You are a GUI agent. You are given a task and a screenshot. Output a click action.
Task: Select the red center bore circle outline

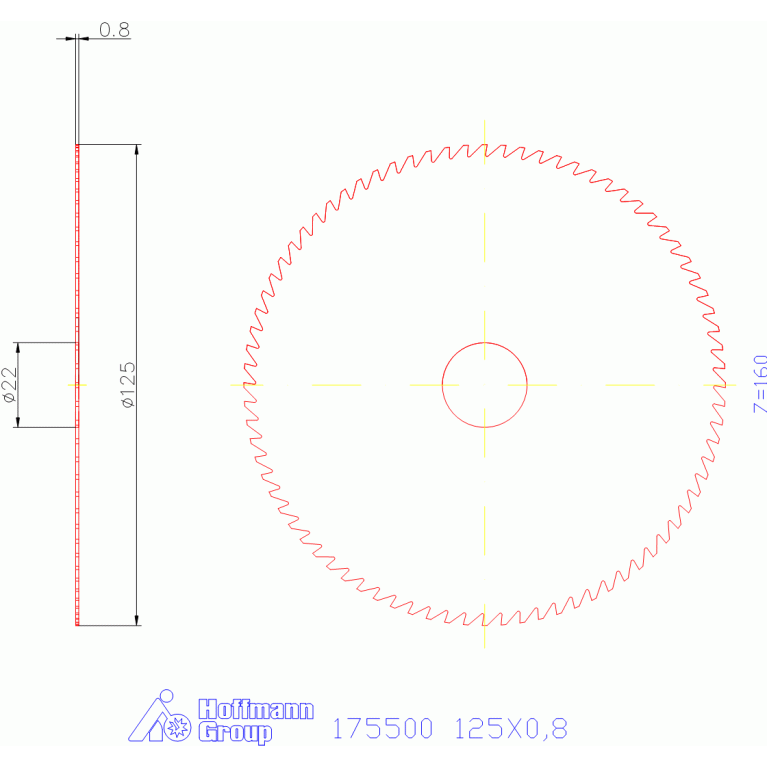484,385
